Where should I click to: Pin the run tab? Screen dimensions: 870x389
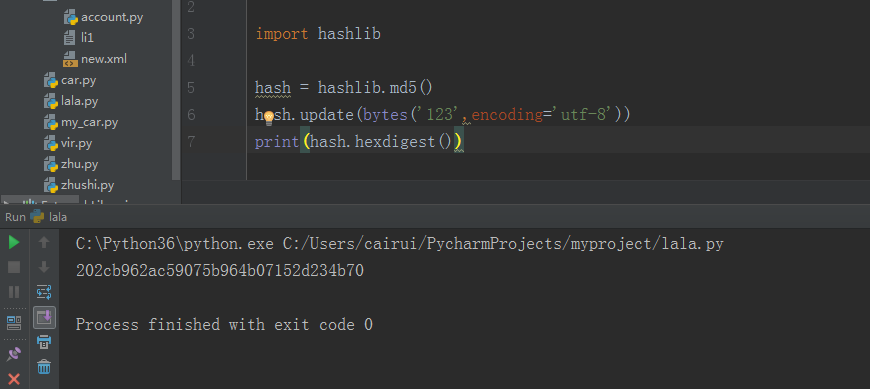pyautogui.click(x=14, y=354)
